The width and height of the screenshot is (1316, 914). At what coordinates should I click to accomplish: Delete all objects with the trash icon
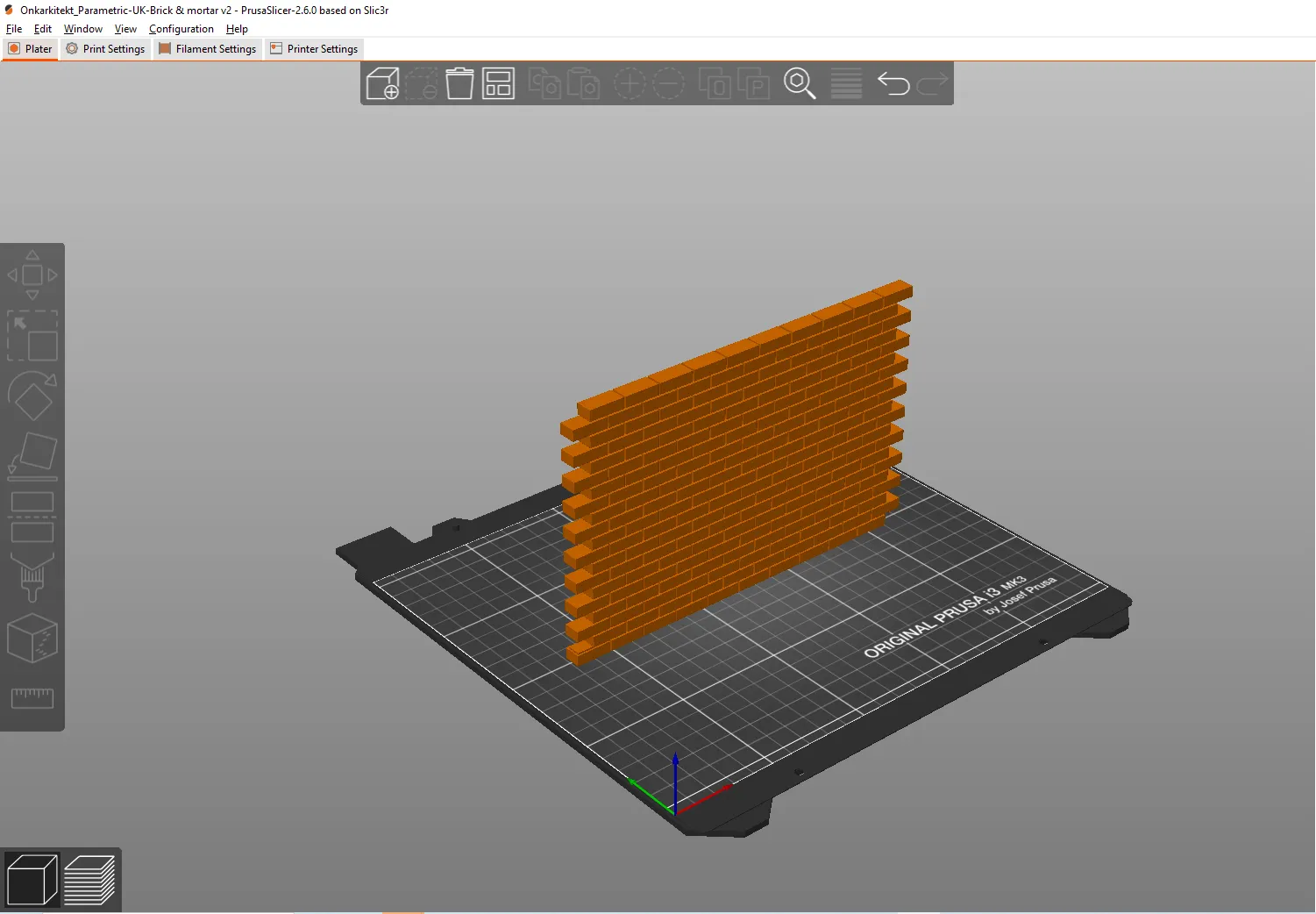[459, 83]
